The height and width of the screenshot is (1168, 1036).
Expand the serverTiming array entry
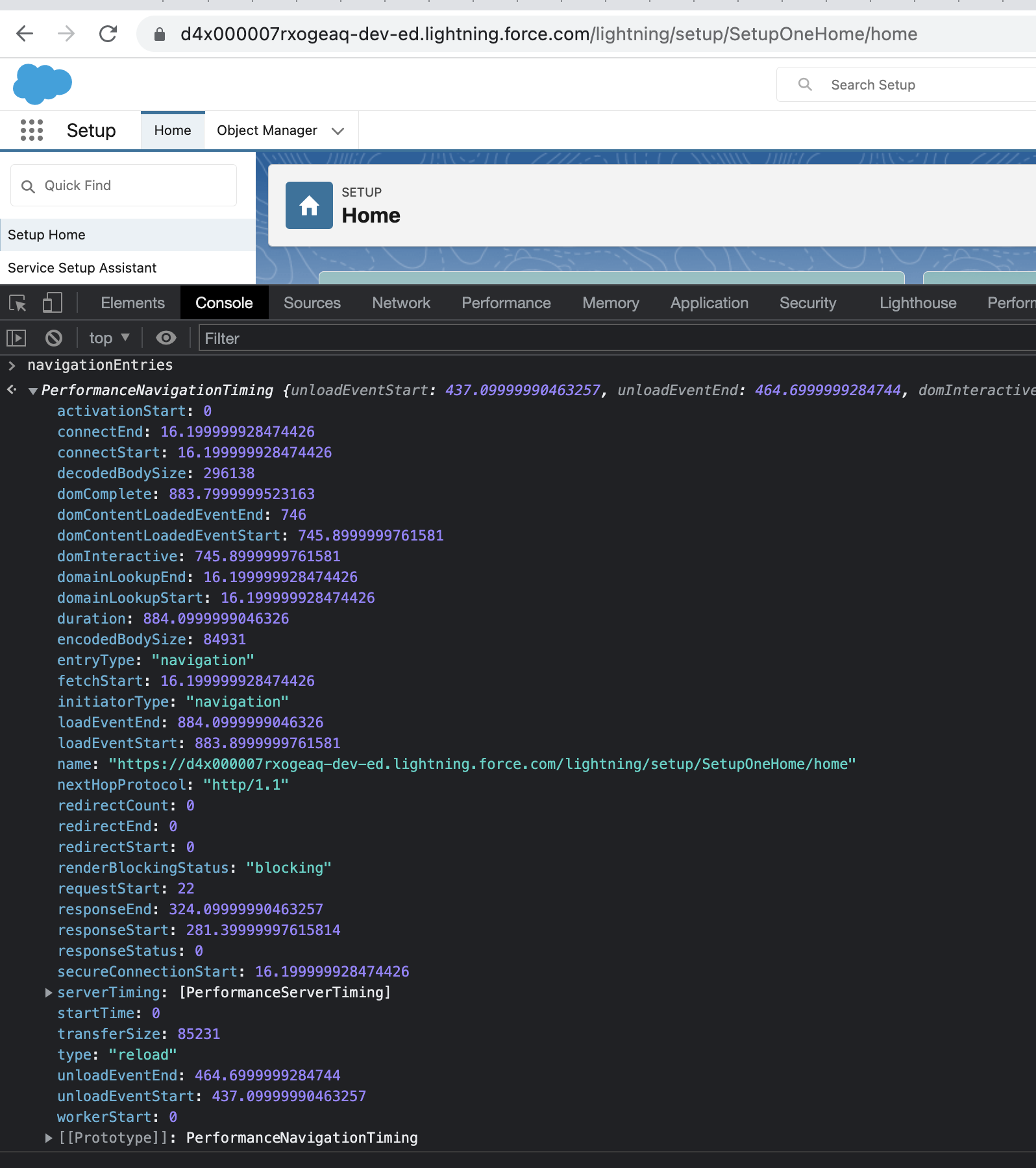coord(49,993)
